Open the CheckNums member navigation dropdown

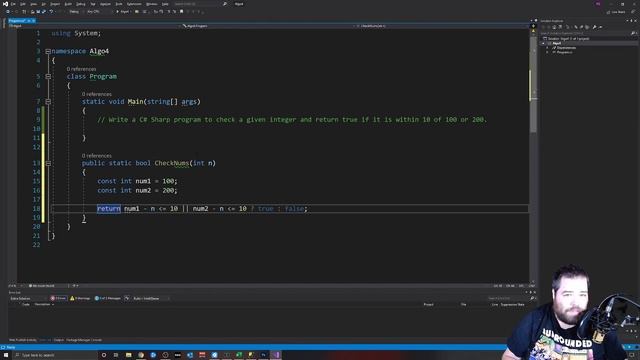pyautogui.click(x=443, y=26)
